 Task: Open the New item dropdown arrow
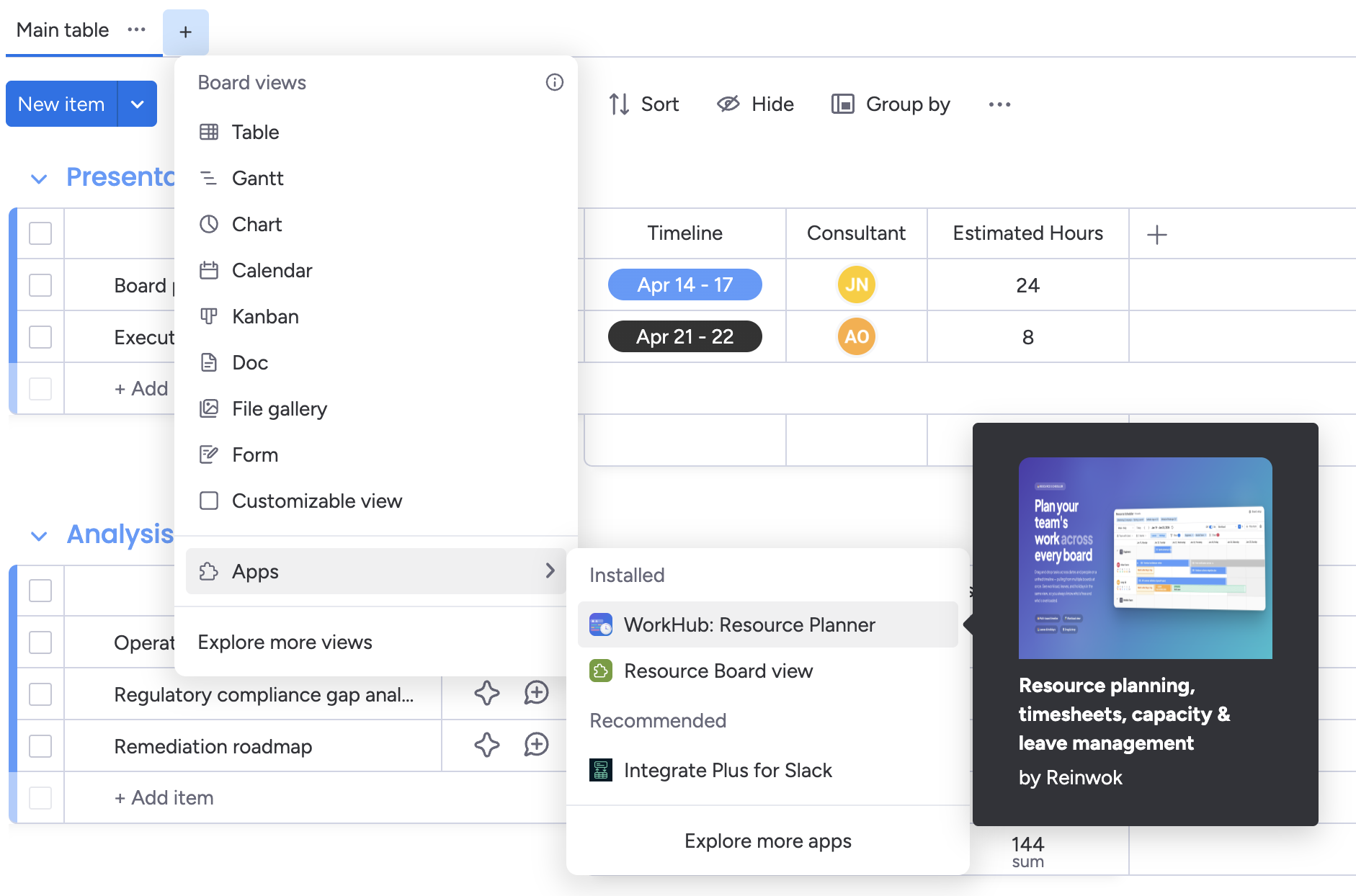(x=137, y=104)
